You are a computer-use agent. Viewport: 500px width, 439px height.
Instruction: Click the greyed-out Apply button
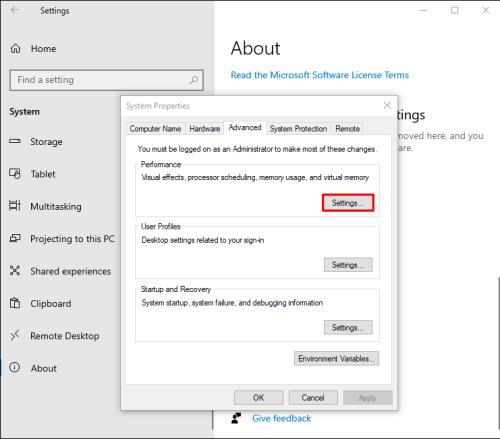[x=368, y=398]
